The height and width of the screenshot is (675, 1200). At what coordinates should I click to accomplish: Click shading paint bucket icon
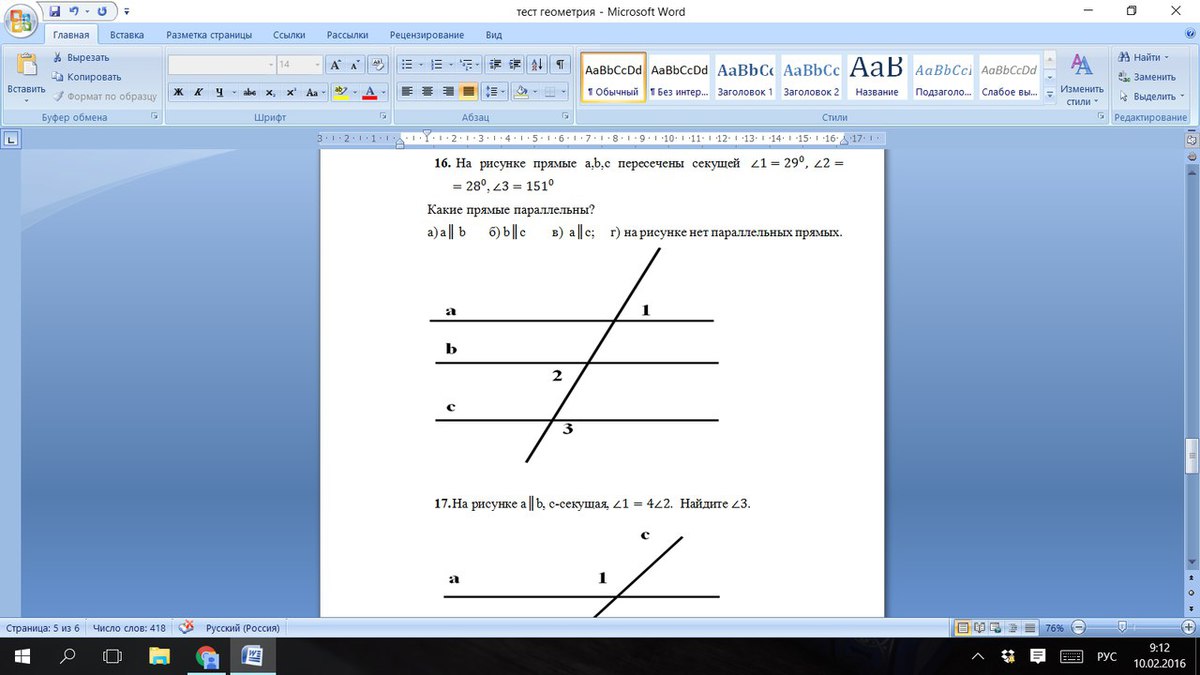pyautogui.click(x=520, y=92)
